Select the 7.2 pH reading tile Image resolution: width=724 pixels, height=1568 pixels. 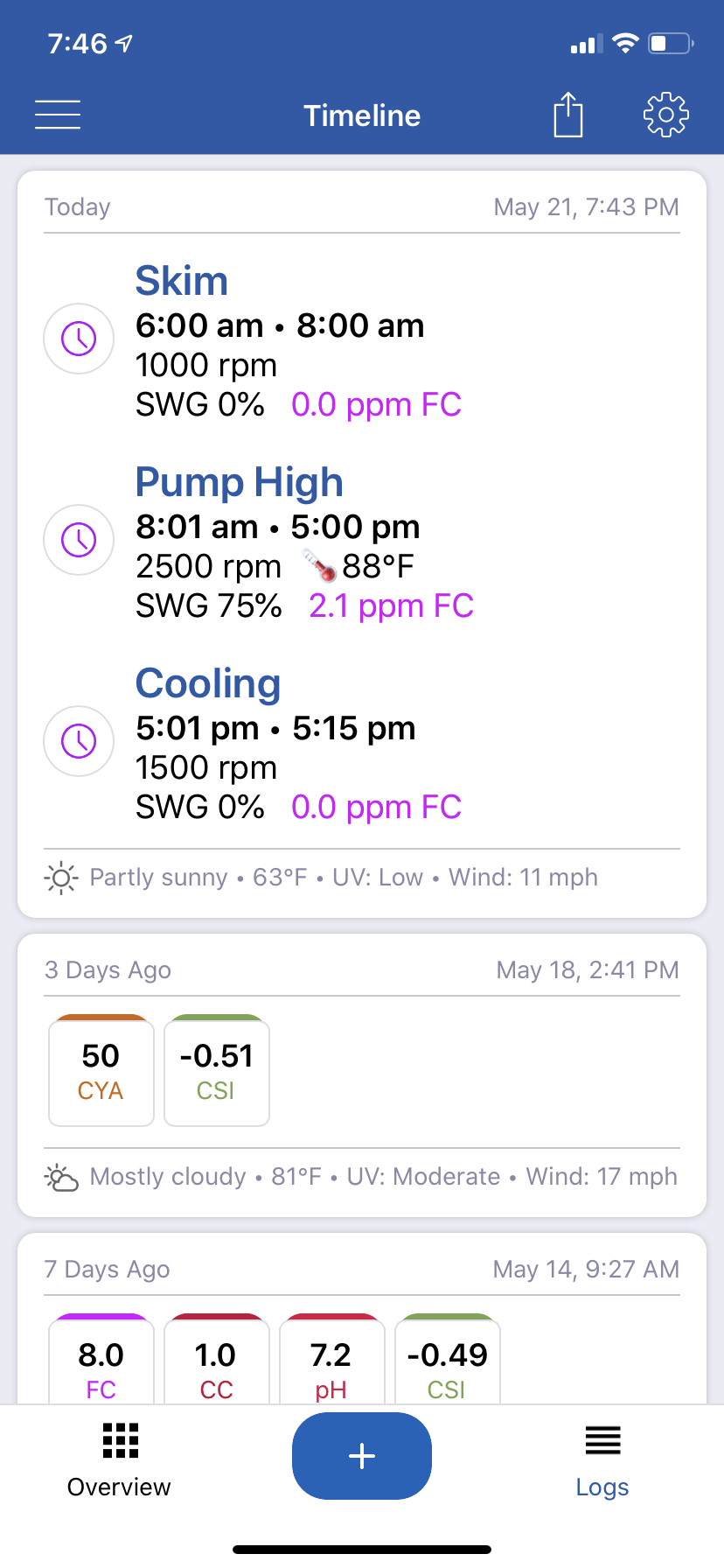(x=332, y=1359)
